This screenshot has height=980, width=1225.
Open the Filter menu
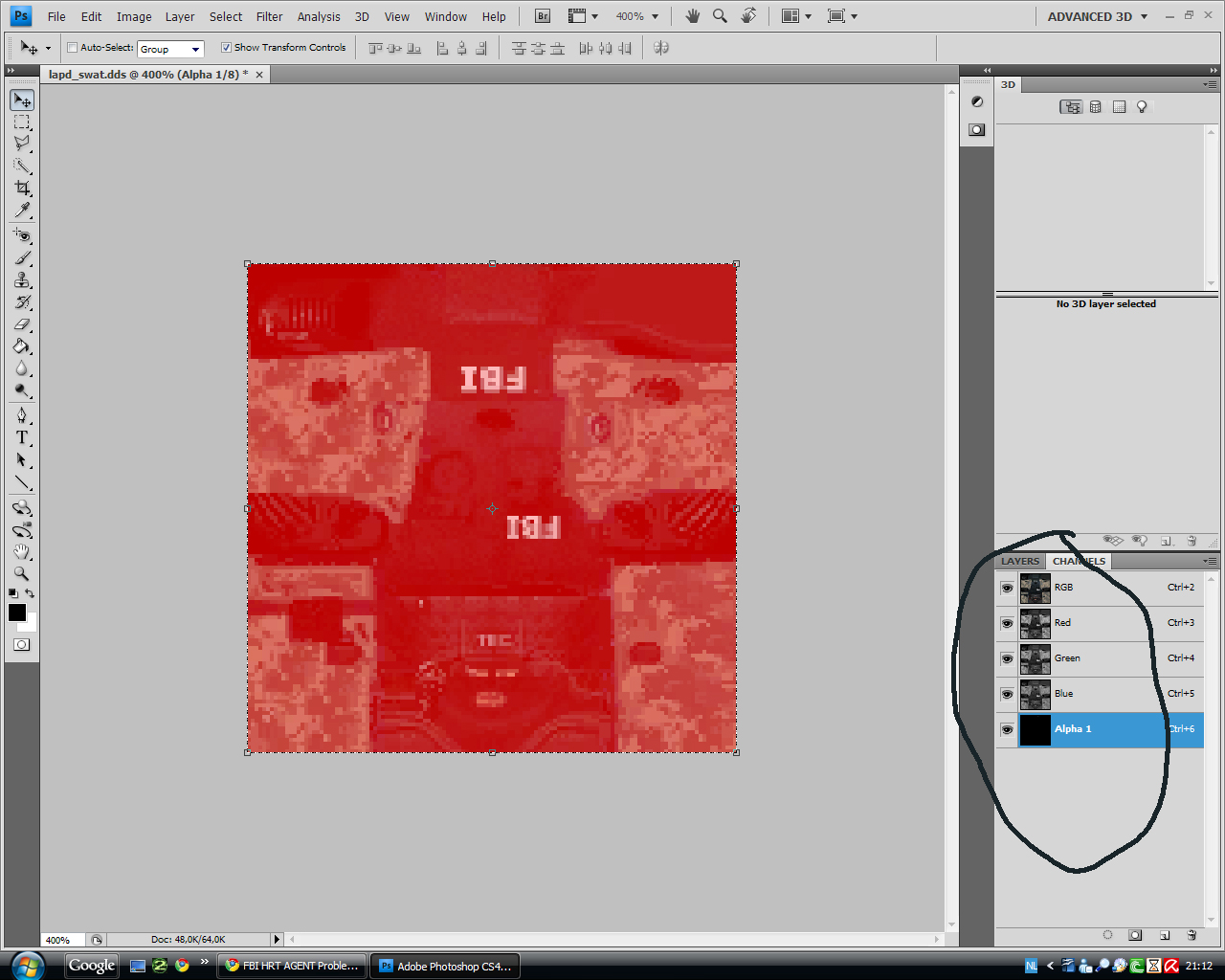click(269, 16)
